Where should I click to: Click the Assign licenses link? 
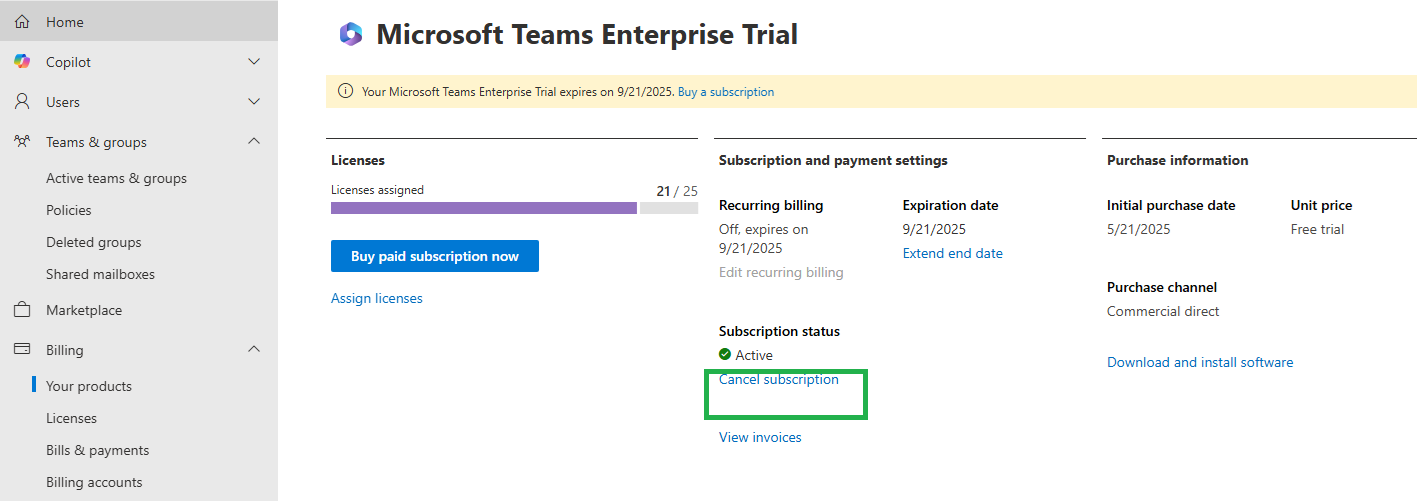[377, 298]
